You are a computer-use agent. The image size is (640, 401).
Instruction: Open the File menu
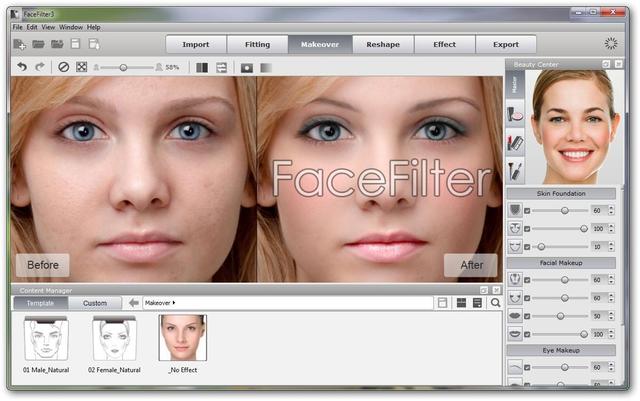(x=18, y=27)
